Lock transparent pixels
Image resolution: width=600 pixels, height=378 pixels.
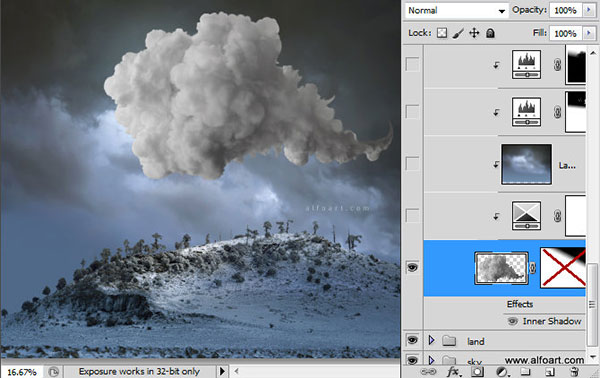442,33
